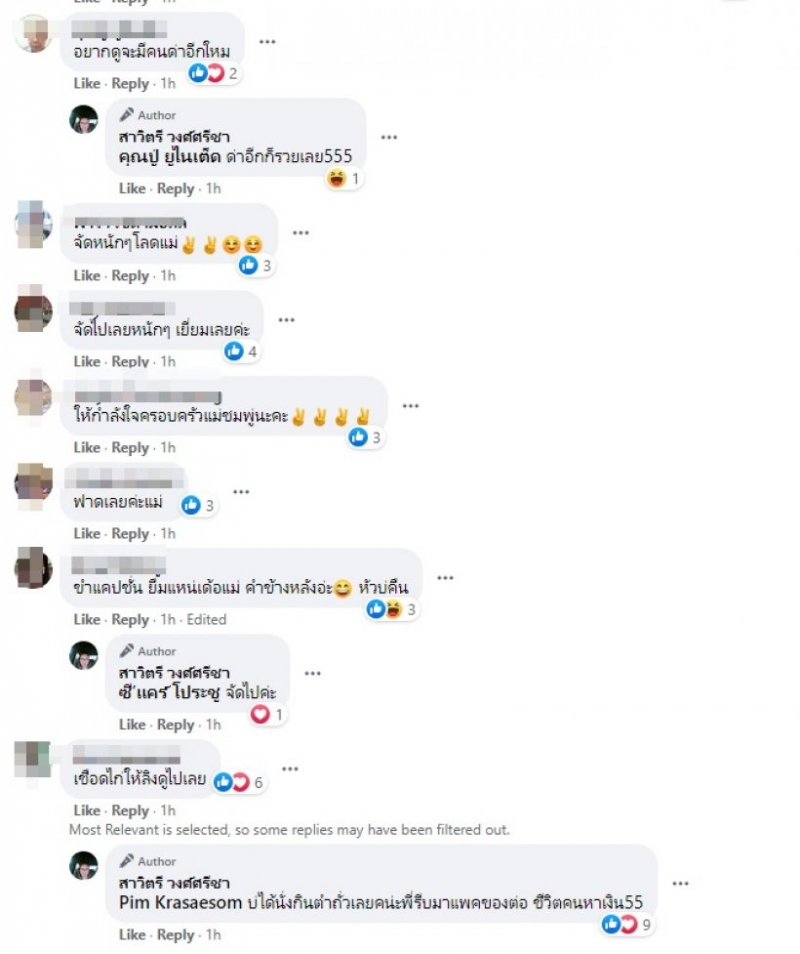Click heart reaction on 'จัดไปค่ะ' reply

tap(260, 714)
